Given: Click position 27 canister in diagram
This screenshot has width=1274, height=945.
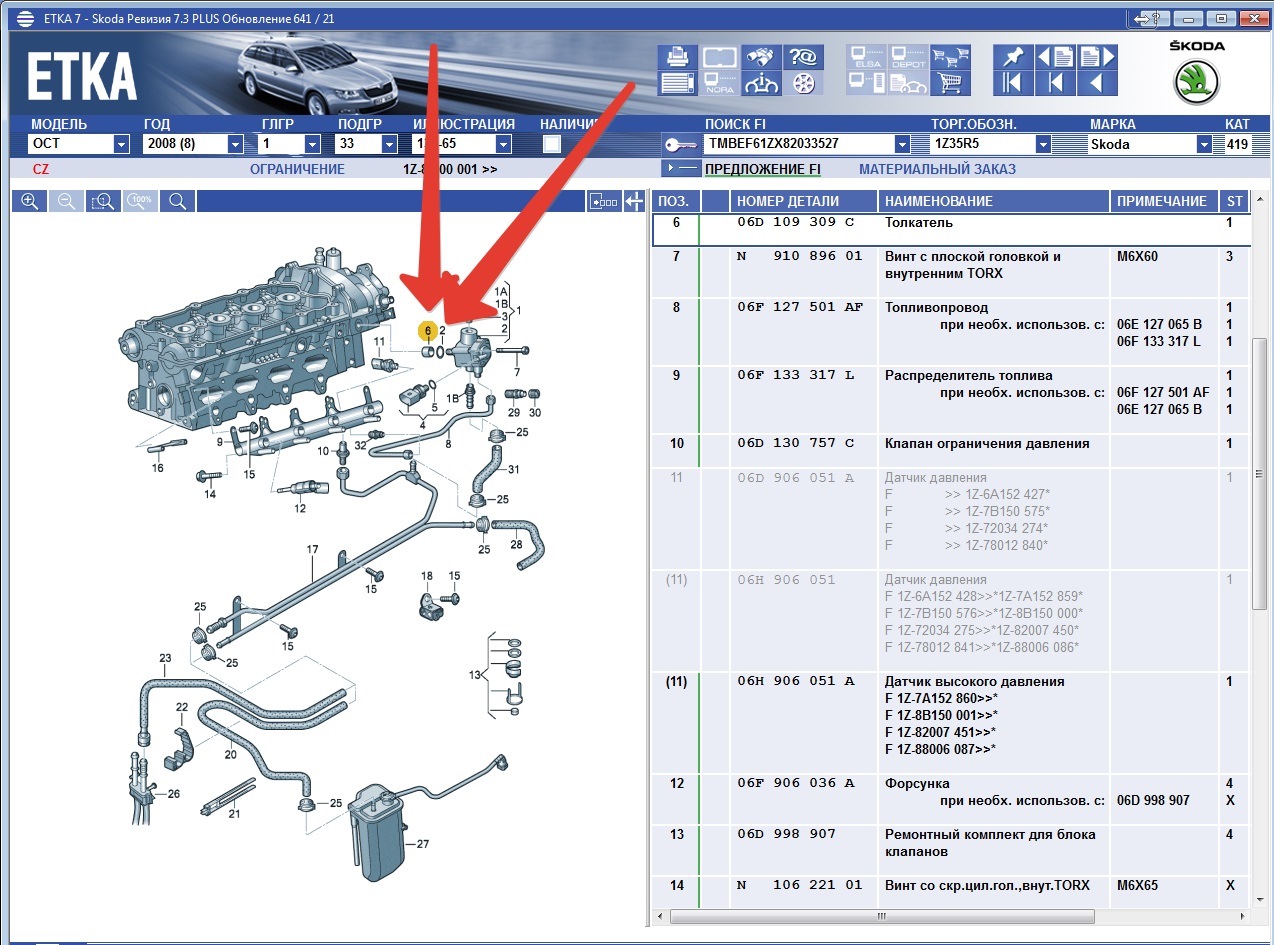Looking at the screenshot, I should pos(422,844).
